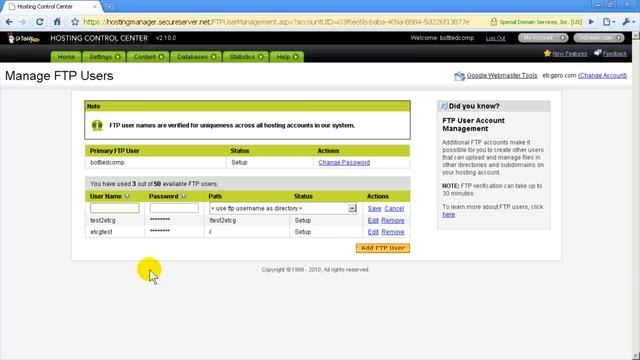Screen dimensions: 640x360
Task: Remove the test2etcg FTP user
Action: [x=393, y=220]
